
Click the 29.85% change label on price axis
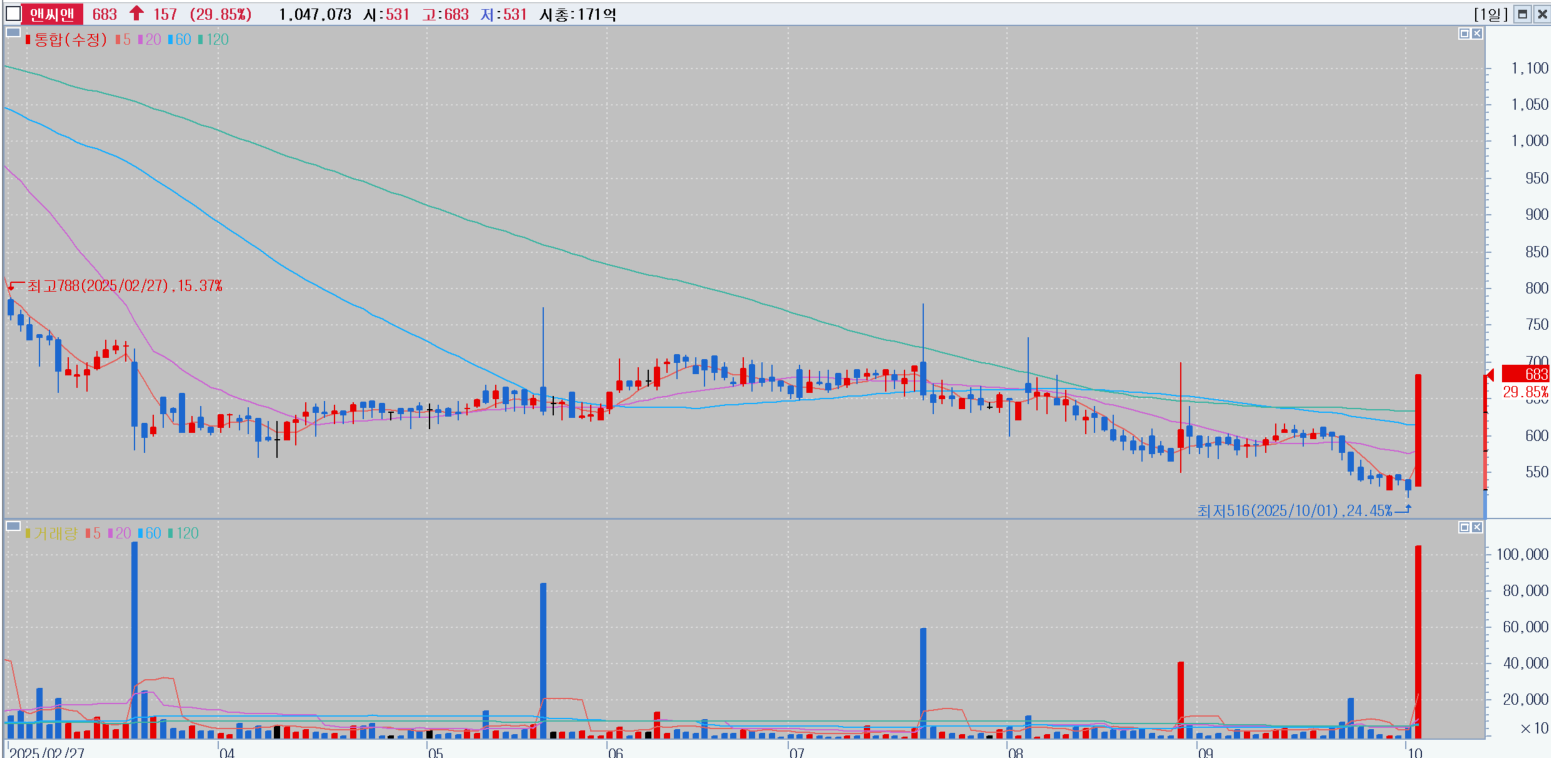[1525, 391]
